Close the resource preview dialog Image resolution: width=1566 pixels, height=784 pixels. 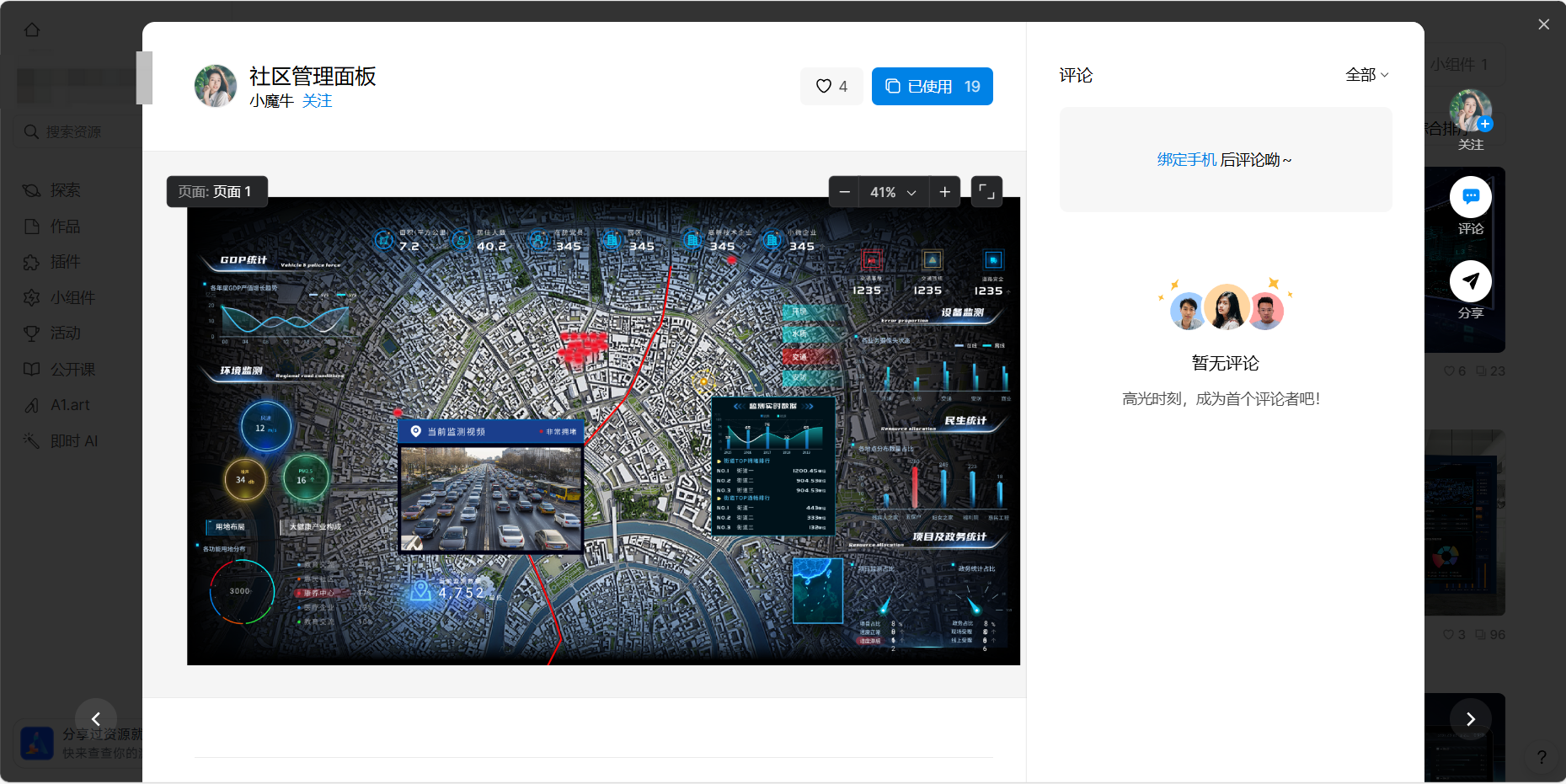(1543, 24)
